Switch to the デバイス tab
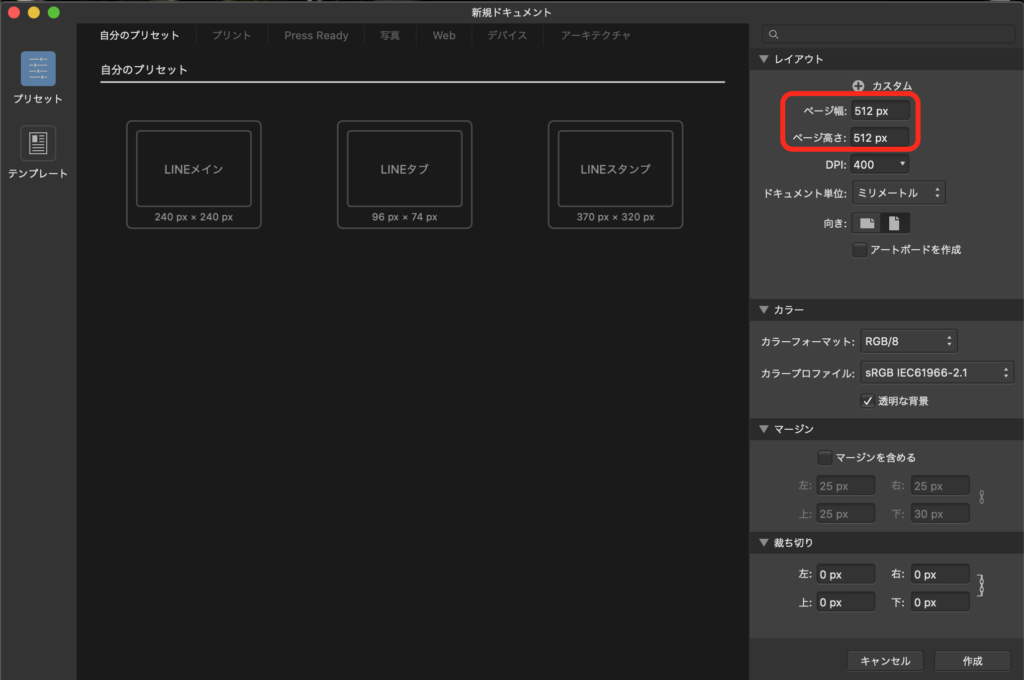The height and width of the screenshot is (680, 1024). tap(507, 35)
